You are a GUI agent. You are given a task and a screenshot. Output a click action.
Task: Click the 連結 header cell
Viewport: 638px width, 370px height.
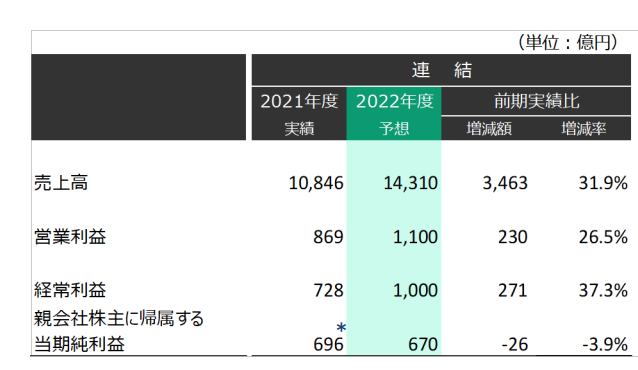coord(441,70)
